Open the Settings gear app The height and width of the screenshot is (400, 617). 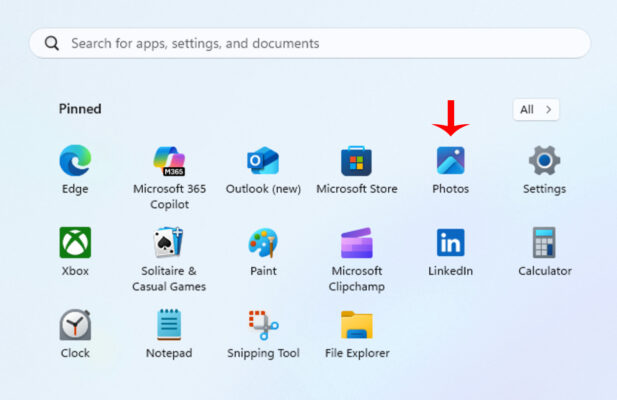(544, 161)
